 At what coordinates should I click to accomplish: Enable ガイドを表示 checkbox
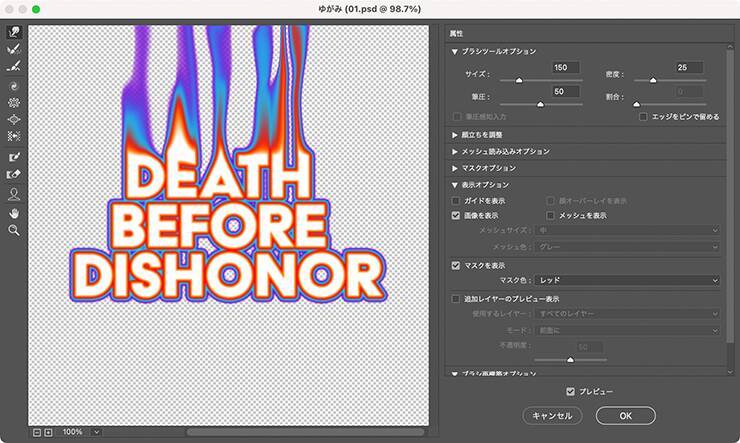[455, 201]
